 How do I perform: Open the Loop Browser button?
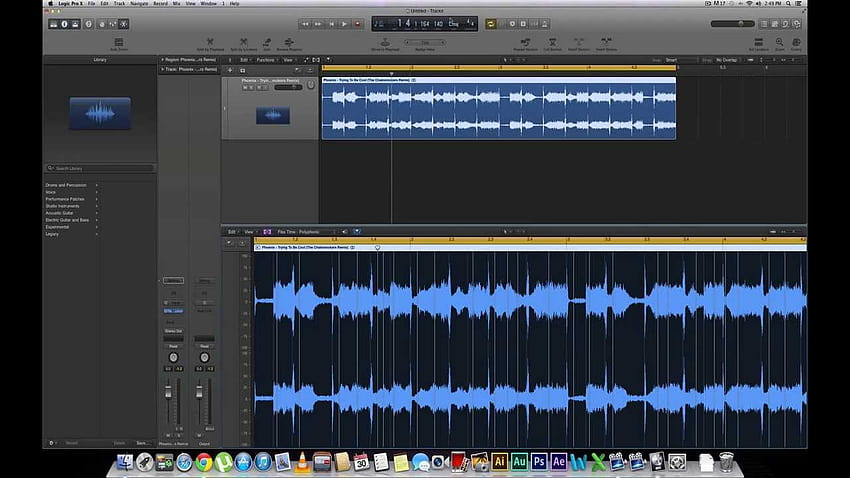coord(785,24)
